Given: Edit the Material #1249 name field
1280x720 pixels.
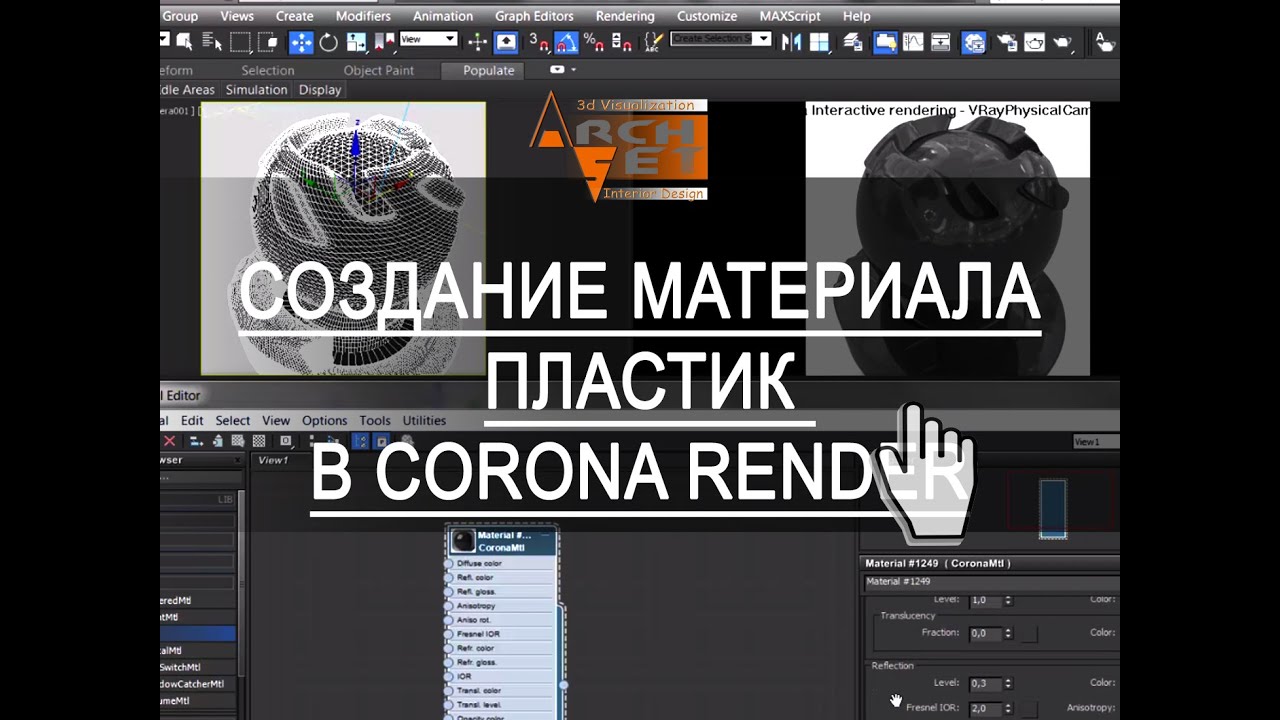Looking at the screenshot, I should pos(990,582).
